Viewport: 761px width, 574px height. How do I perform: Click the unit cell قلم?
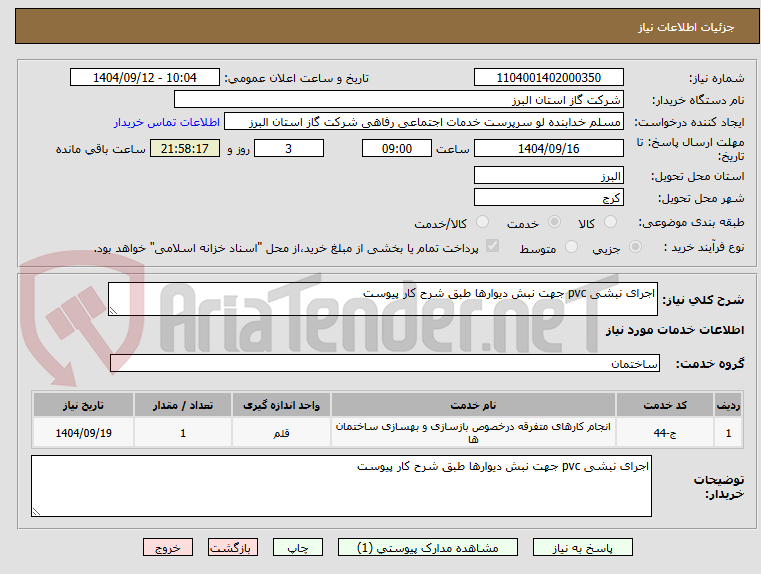click(281, 433)
